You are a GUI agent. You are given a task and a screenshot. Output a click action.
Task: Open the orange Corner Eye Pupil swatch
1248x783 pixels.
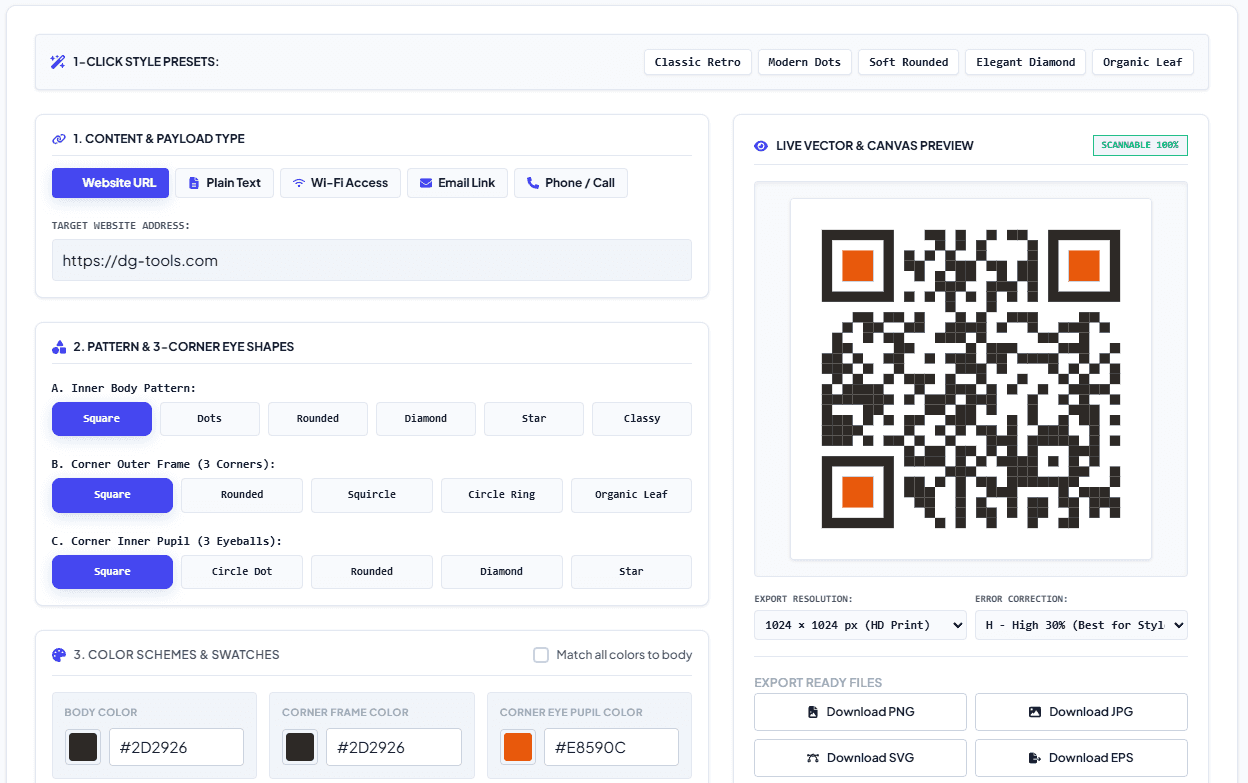tap(518, 747)
